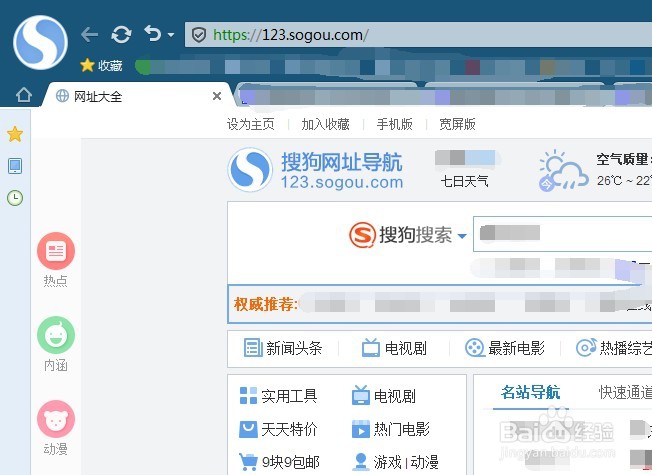Expand the 搜狗搜索 engine dropdown
Screen dimensions: 652x475
462,236
